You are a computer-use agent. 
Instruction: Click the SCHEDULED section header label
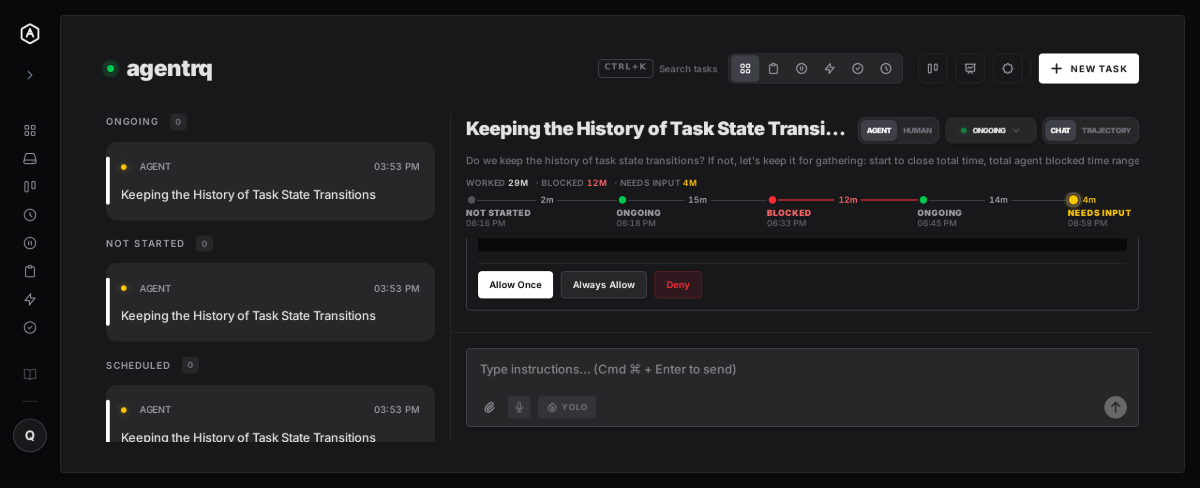click(138, 366)
